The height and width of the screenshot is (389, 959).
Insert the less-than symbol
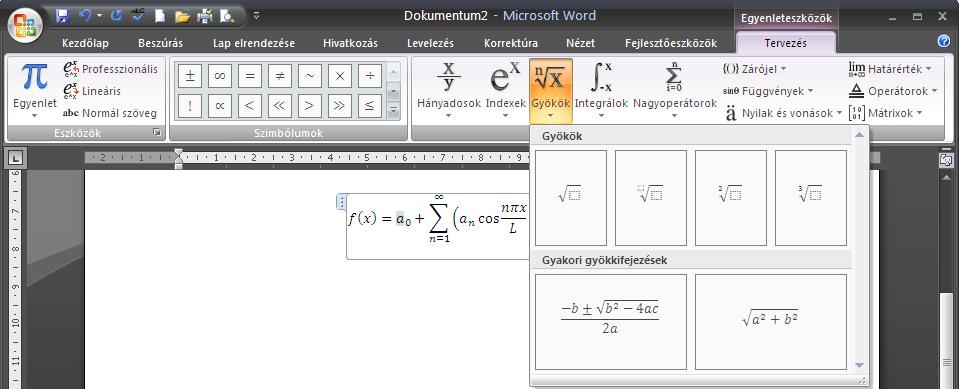(x=250, y=106)
